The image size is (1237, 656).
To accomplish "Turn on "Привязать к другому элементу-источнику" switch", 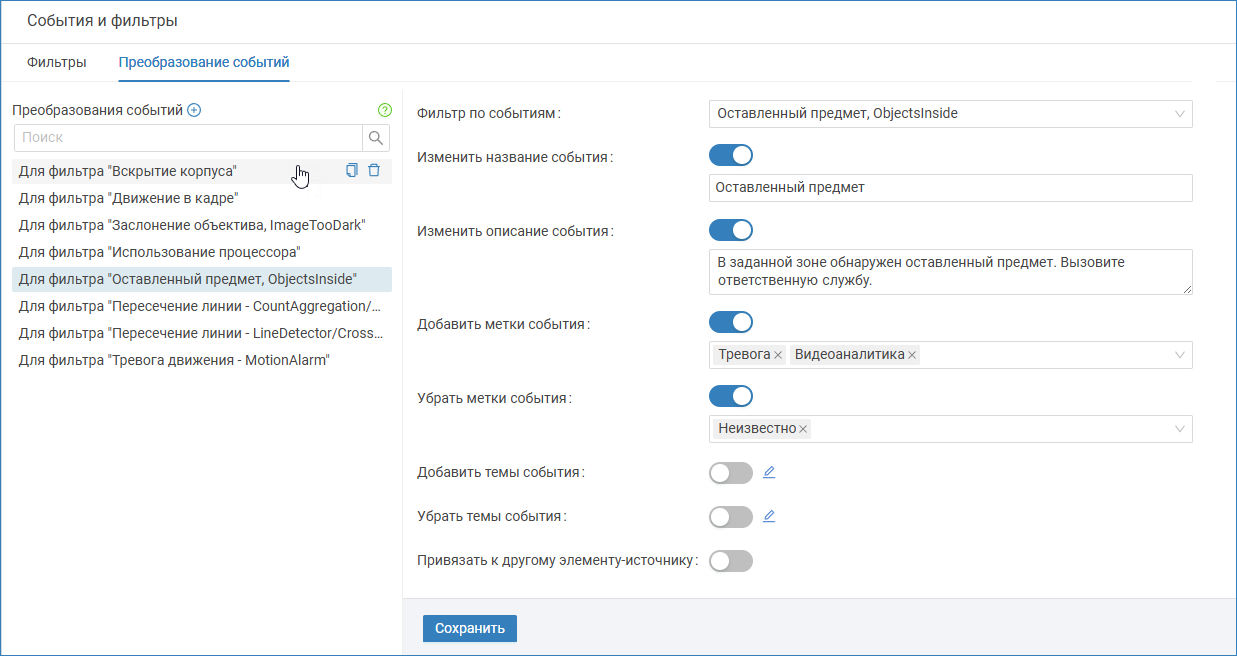I will coord(731,561).
